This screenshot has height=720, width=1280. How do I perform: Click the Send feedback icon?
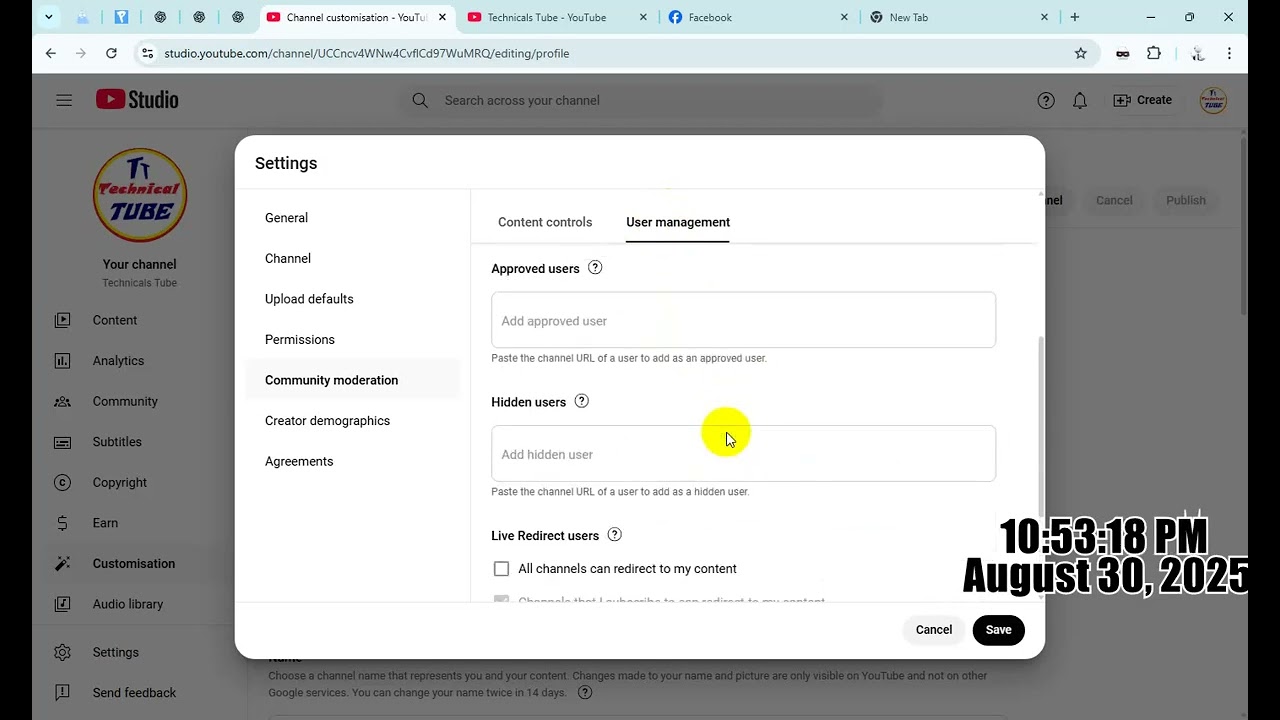tap(63, 692)
